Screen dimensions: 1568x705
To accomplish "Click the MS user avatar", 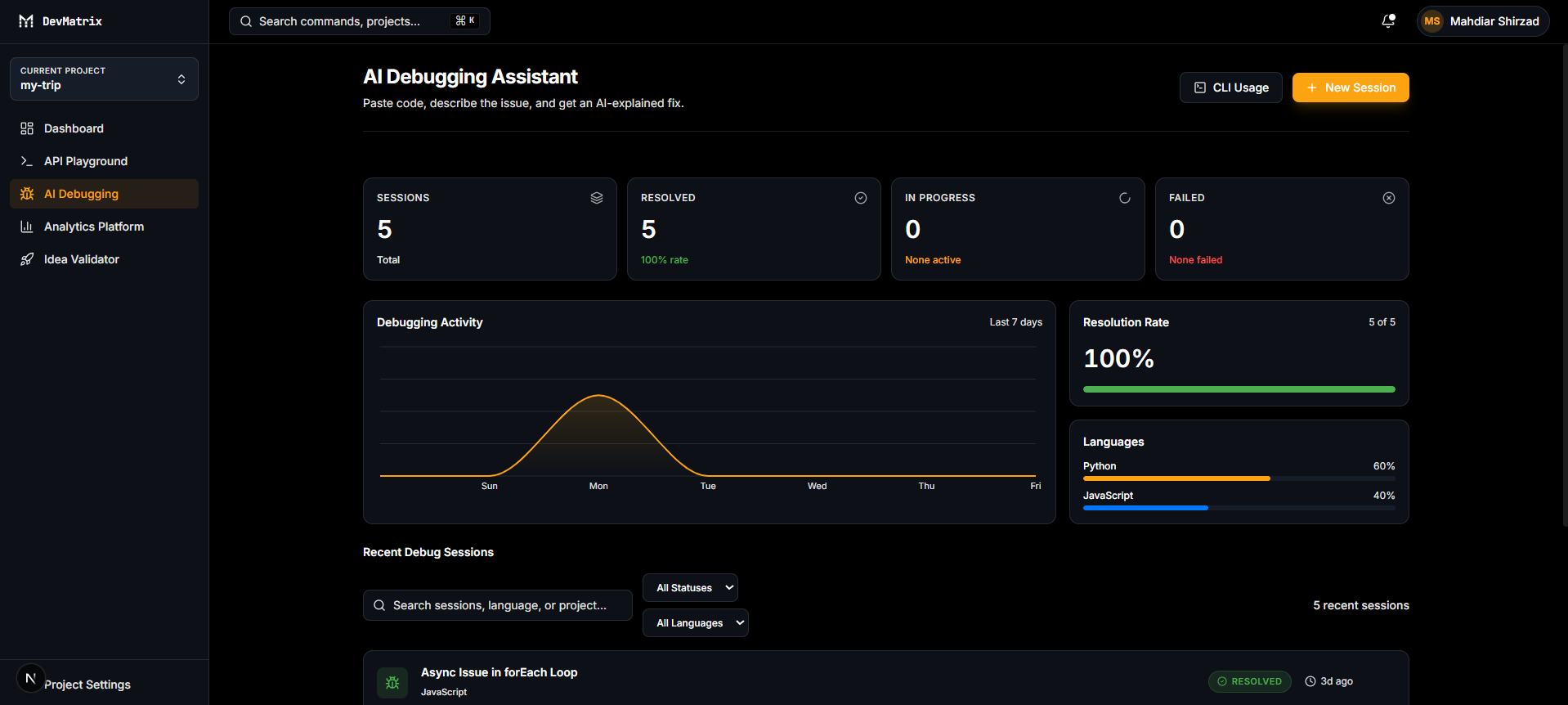I will (1432, 21).
